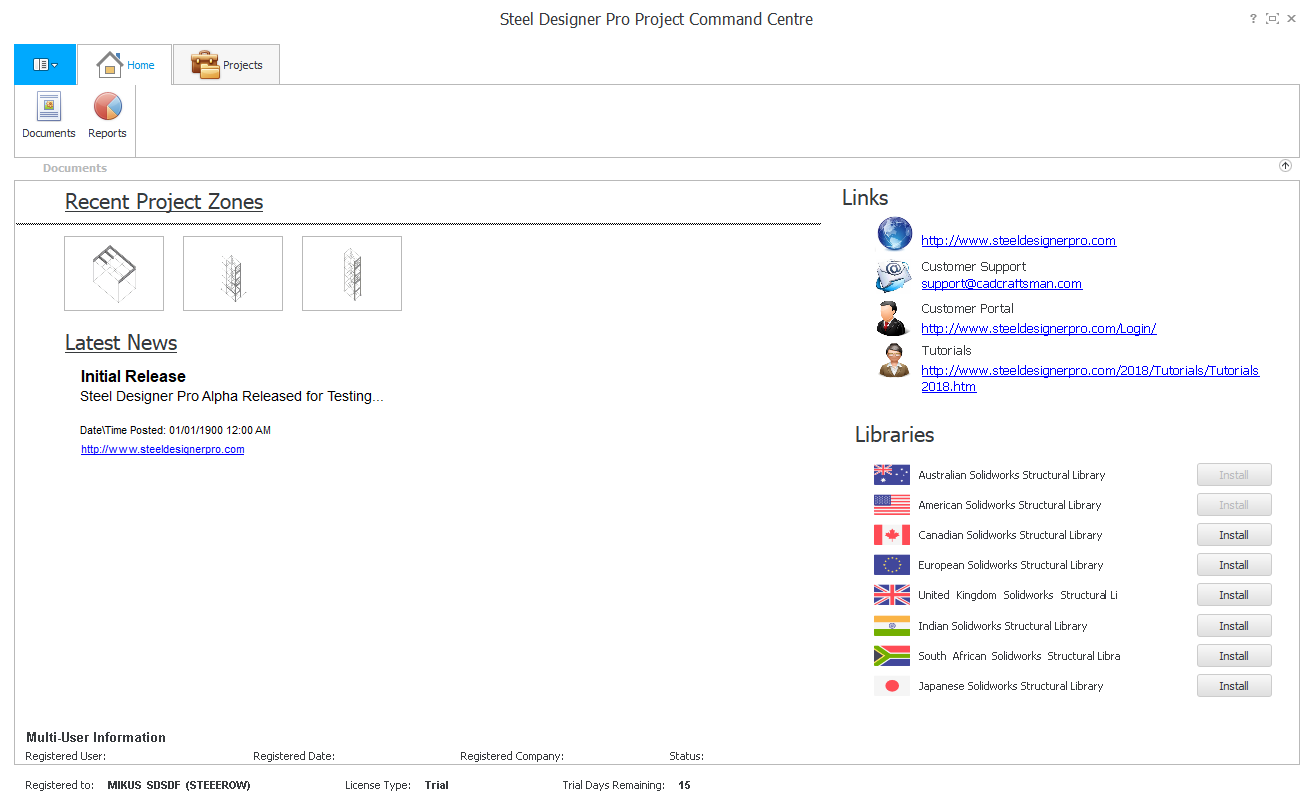Click the Australian flag icon
Screen dimensions: 1312x811
891,475
